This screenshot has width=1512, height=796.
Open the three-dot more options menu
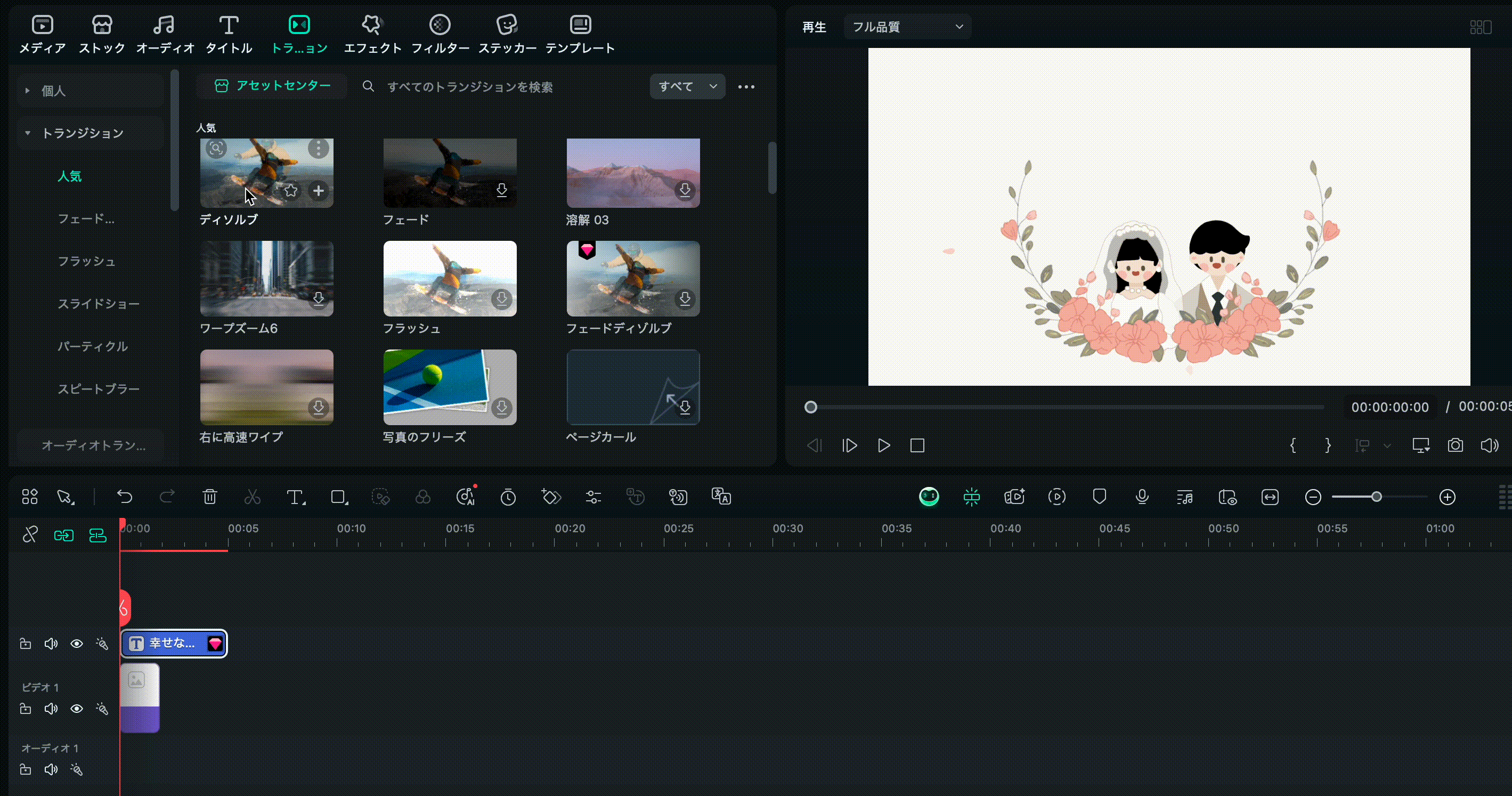click(x=746, y=87)
